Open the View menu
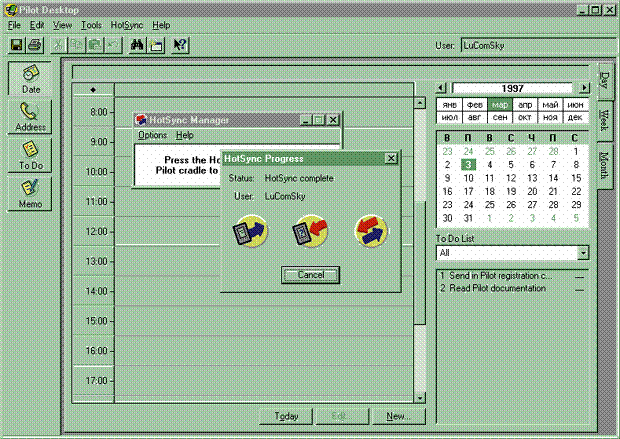620x439 pixels. pos(62,25)
